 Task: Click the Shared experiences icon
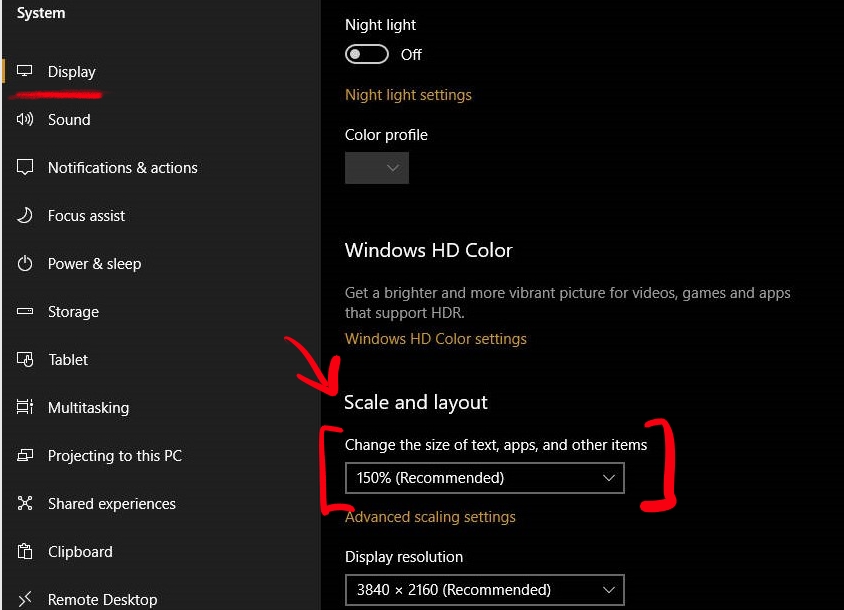tap(25, 503)
